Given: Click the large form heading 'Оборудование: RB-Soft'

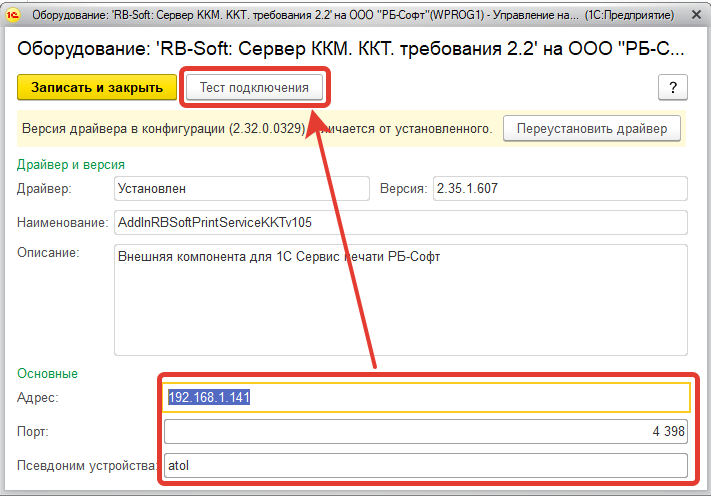Looking at the screenshot, I should tap(351, 49).
